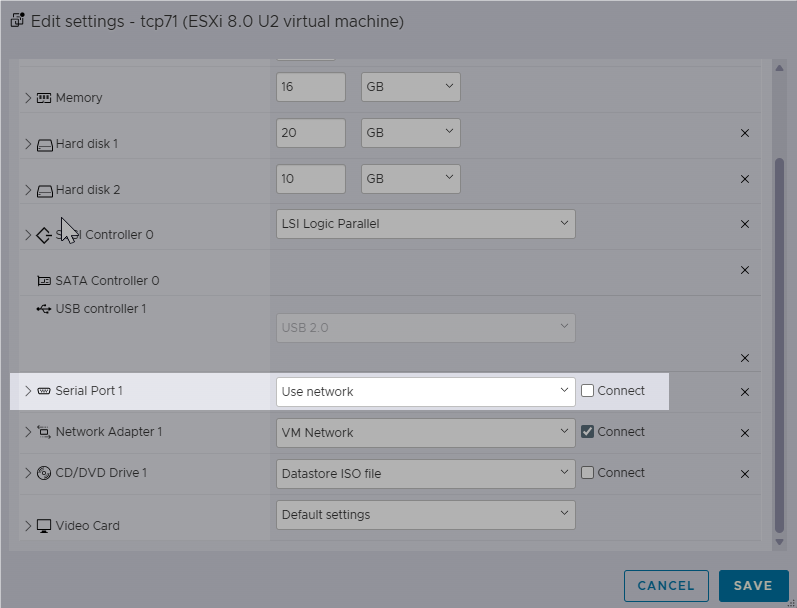
Task: Click the Serial Port 1 connector icon
Action: pos(44,391)
